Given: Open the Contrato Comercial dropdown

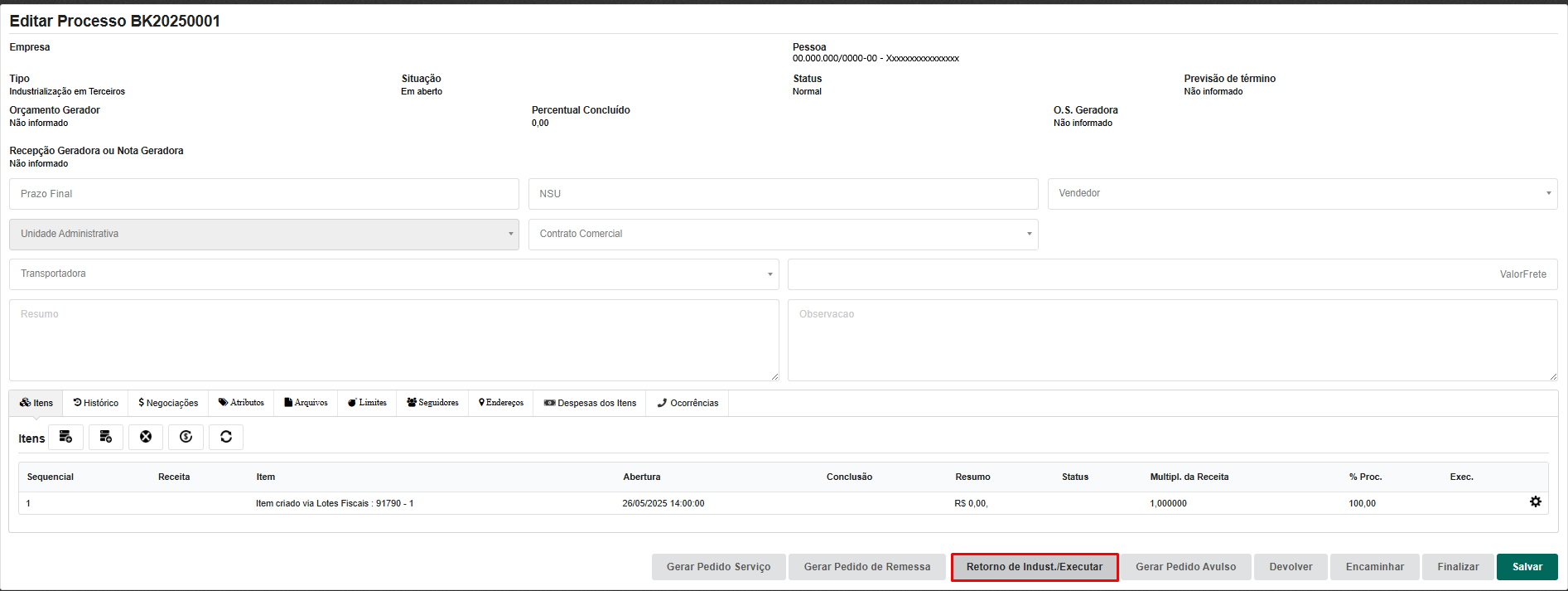Looking at the screenshot, I should coord(783,235).
